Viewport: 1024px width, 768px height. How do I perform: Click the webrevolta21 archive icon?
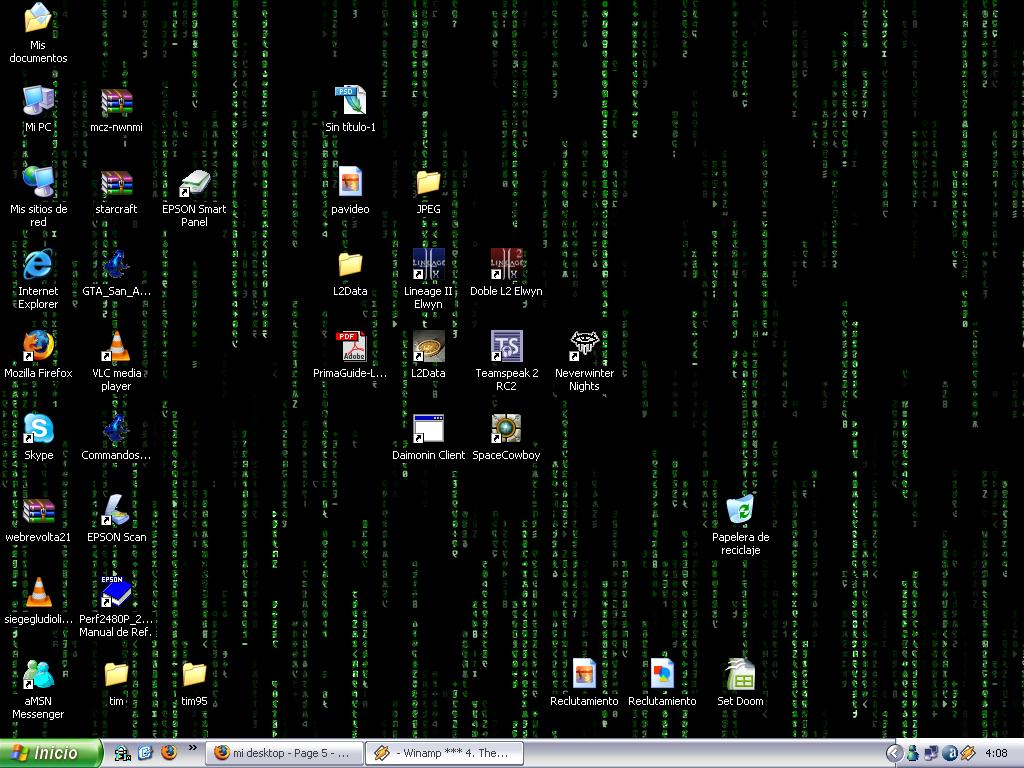(38, 519)
